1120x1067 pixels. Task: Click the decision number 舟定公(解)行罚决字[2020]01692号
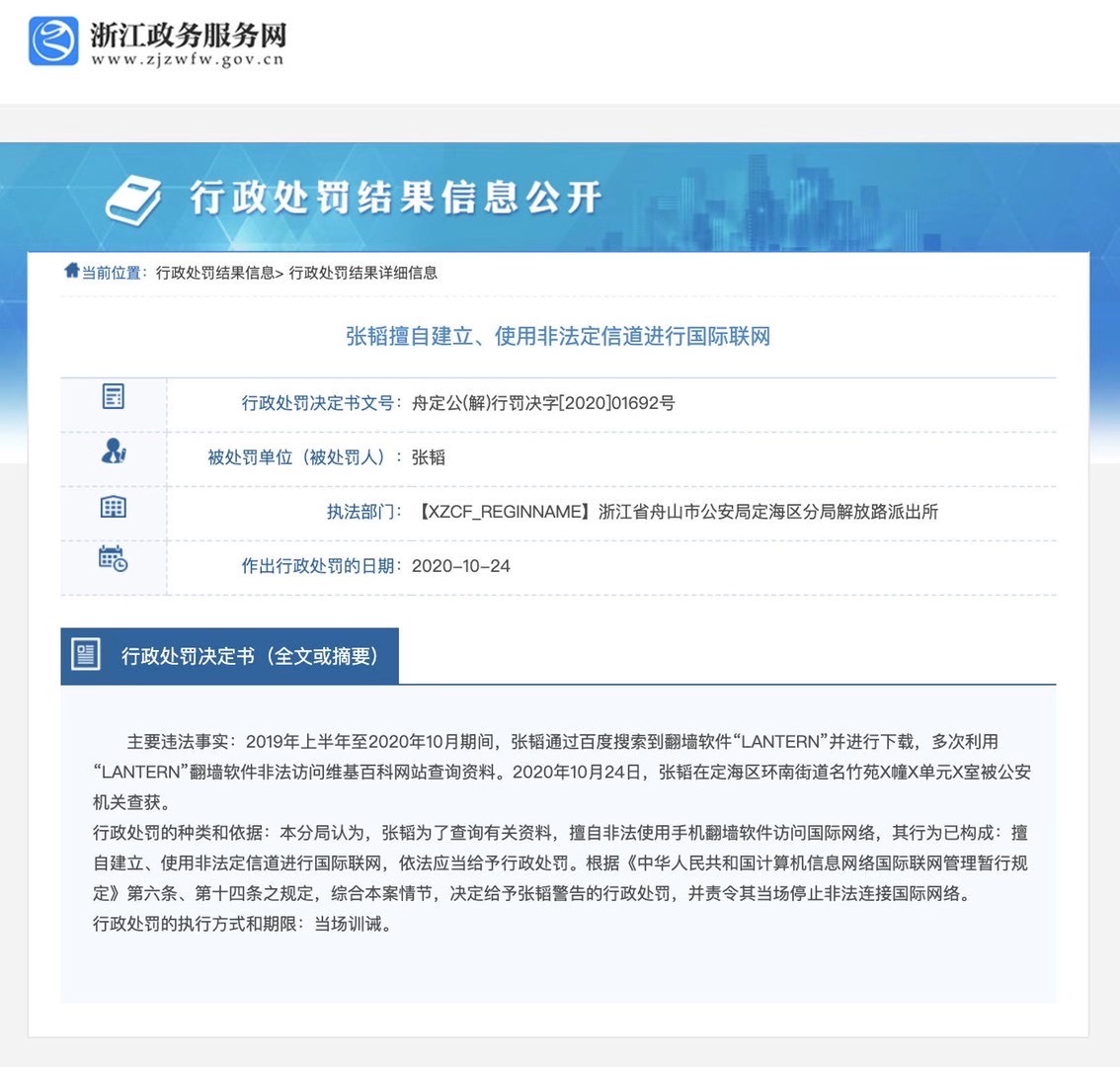tap(543, 403)
